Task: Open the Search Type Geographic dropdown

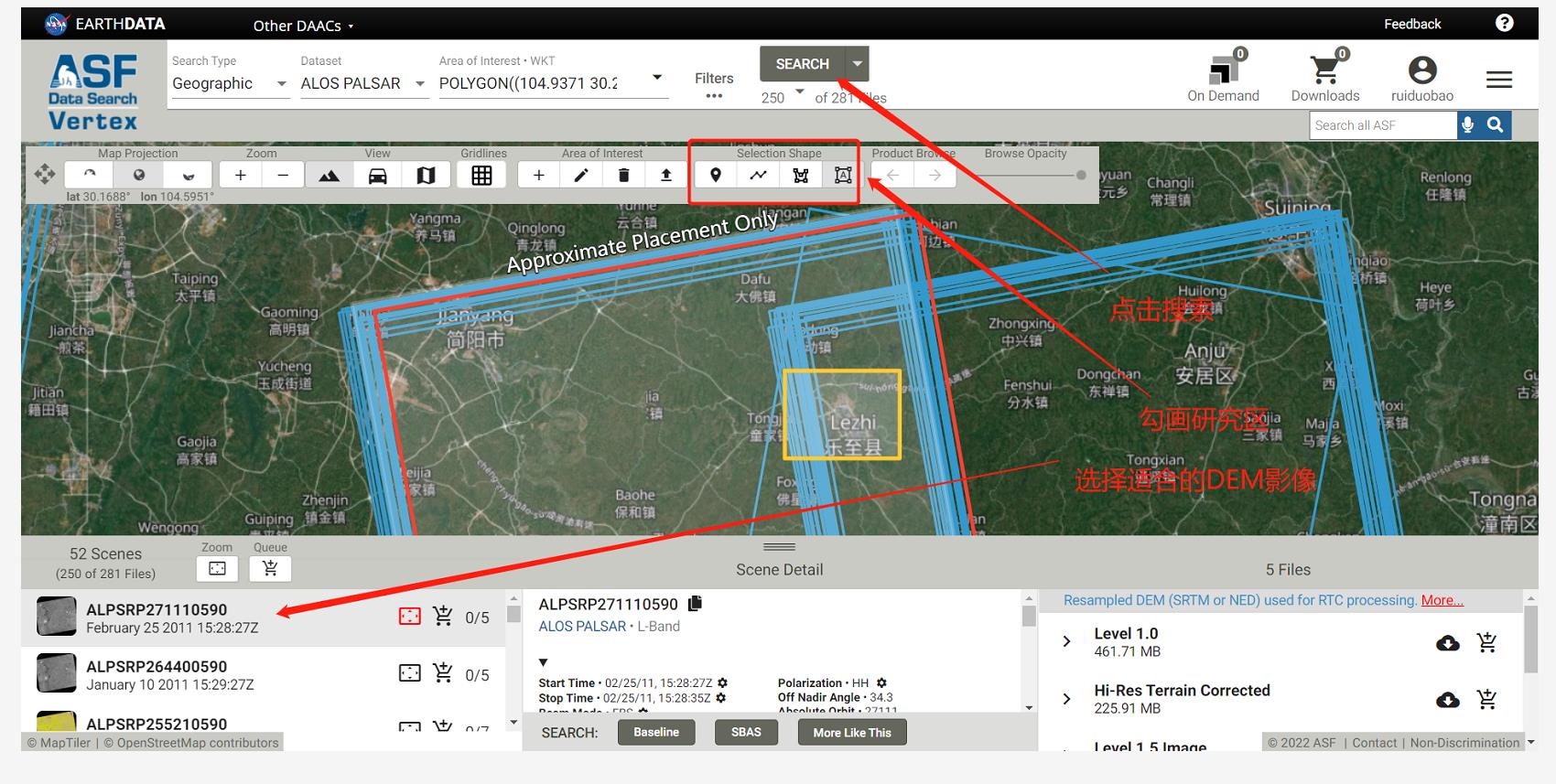Action: (229, 83)
